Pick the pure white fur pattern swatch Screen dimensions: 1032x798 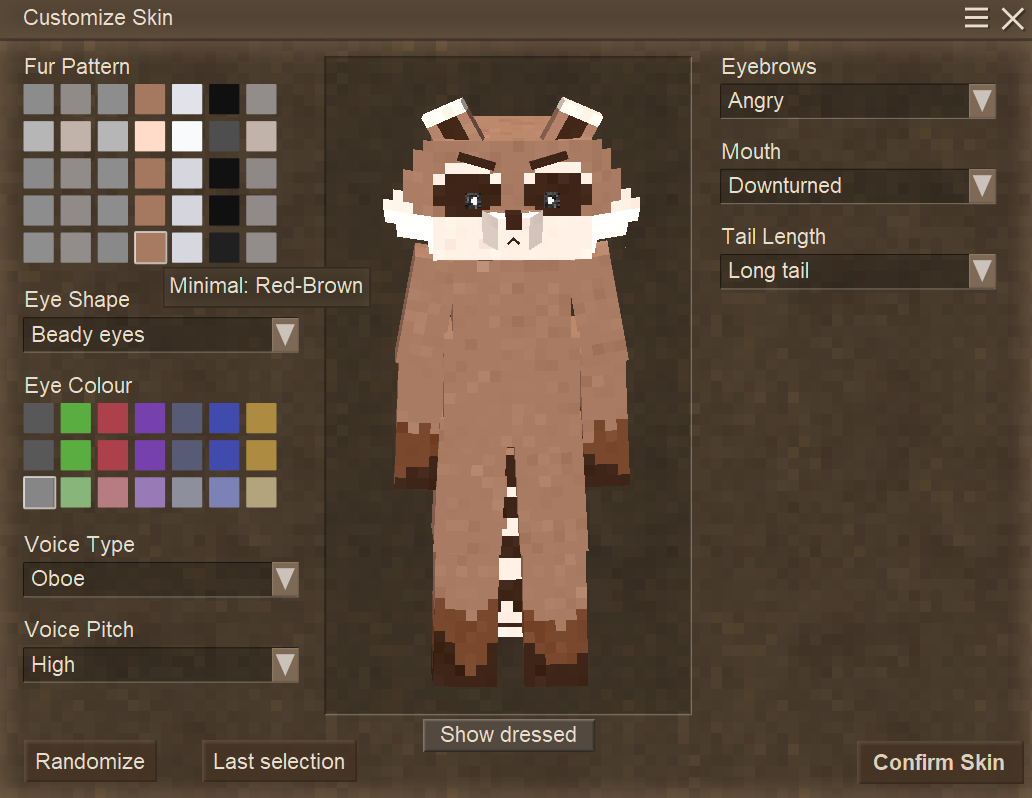[x=187, y=136]
